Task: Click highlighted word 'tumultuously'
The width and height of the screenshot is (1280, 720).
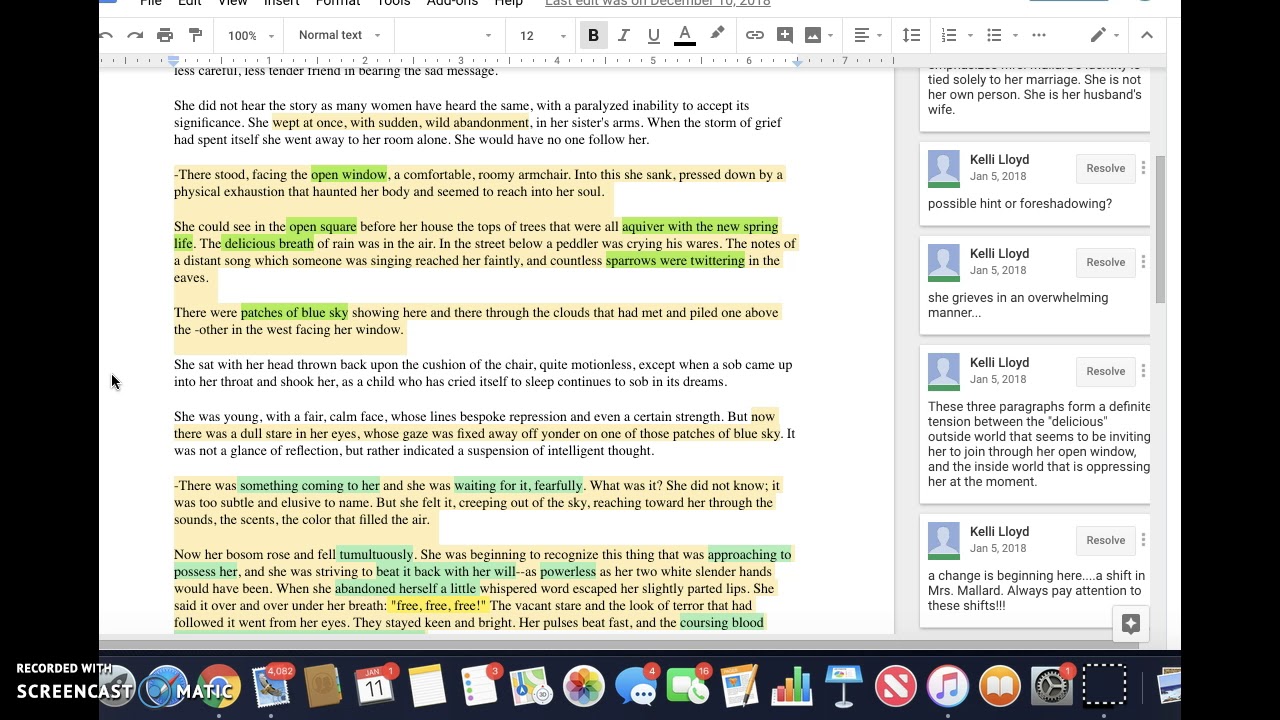Action: (375, 555)
